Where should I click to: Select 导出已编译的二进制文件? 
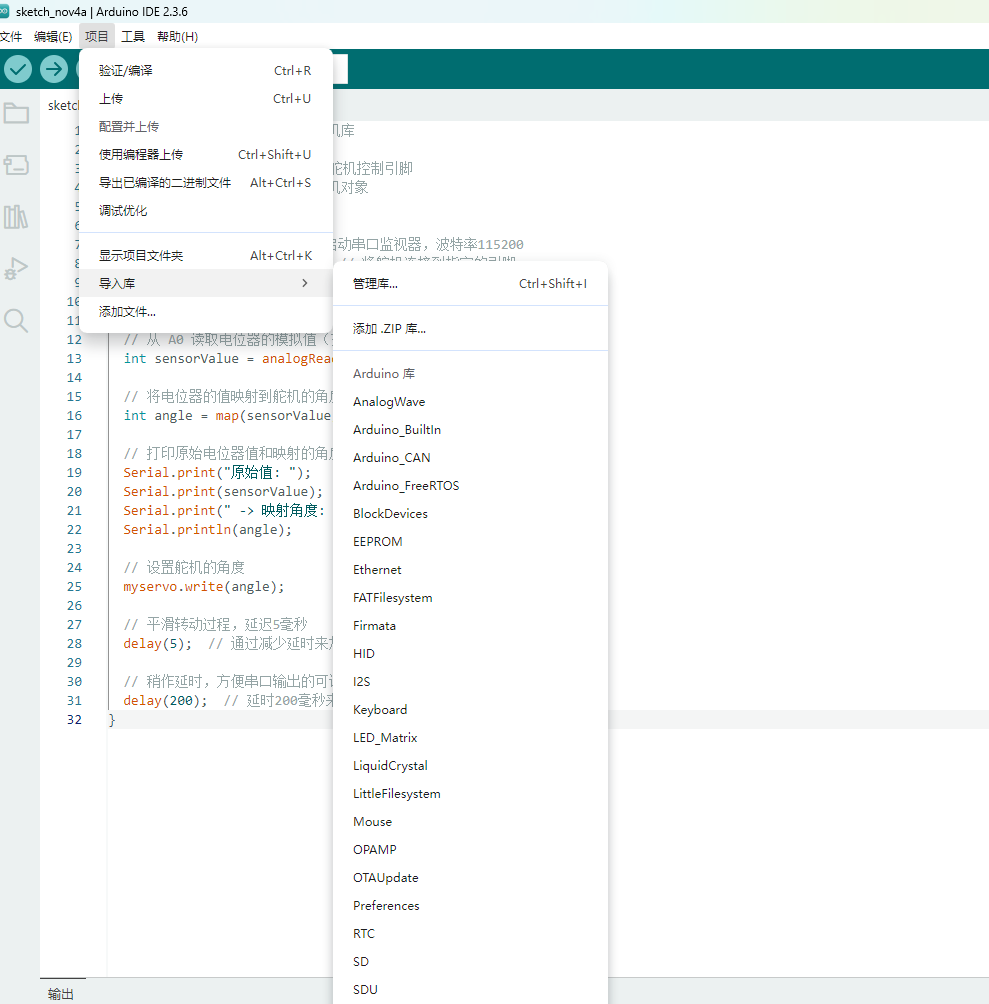[205, 182]
